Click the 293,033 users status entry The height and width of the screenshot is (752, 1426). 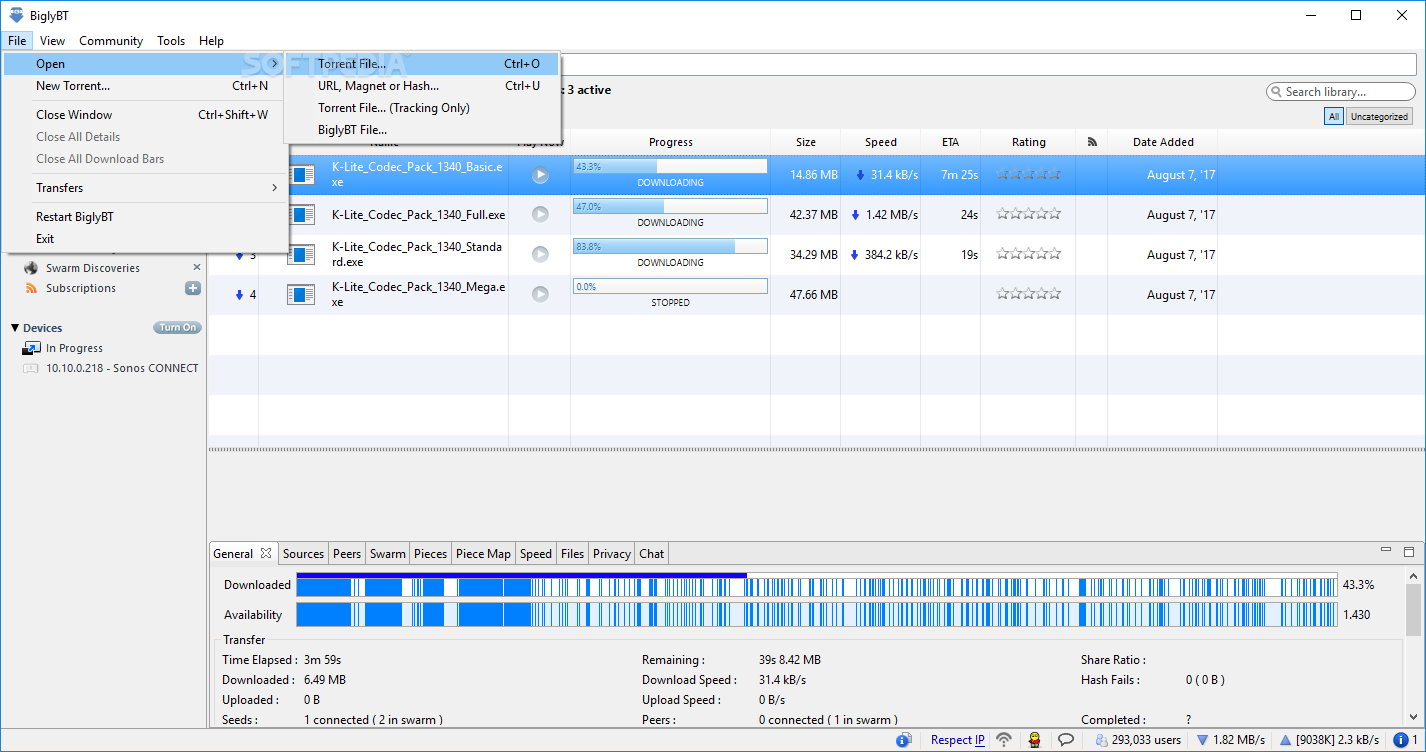(1138, 740)
